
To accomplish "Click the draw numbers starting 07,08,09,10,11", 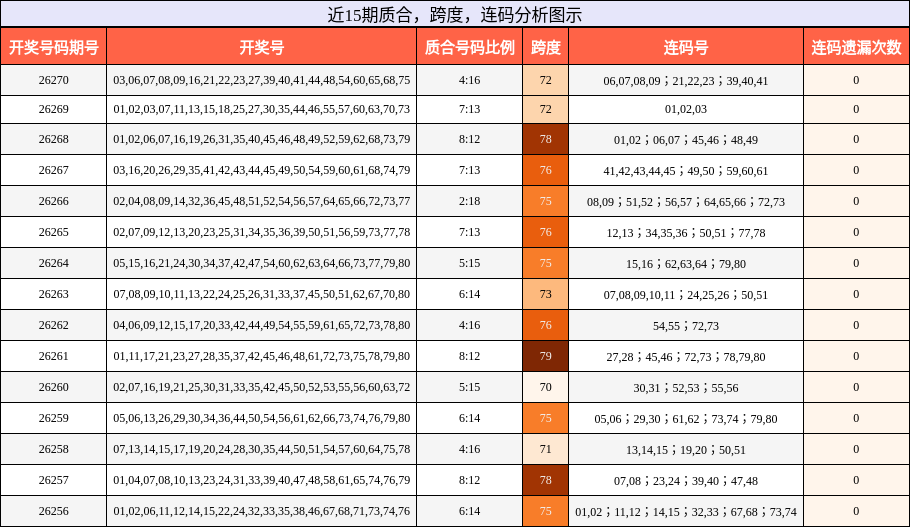I will click(x=262, y=294).
